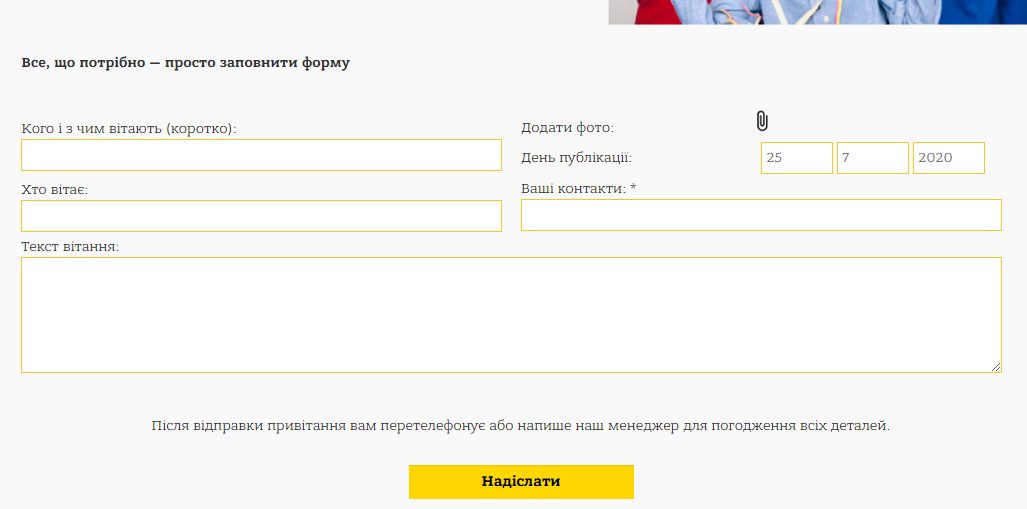Click the 'Хто вітає' input field
This screenshot has height=509, width=1027.
pyautogui.click(x=261, y=216)
